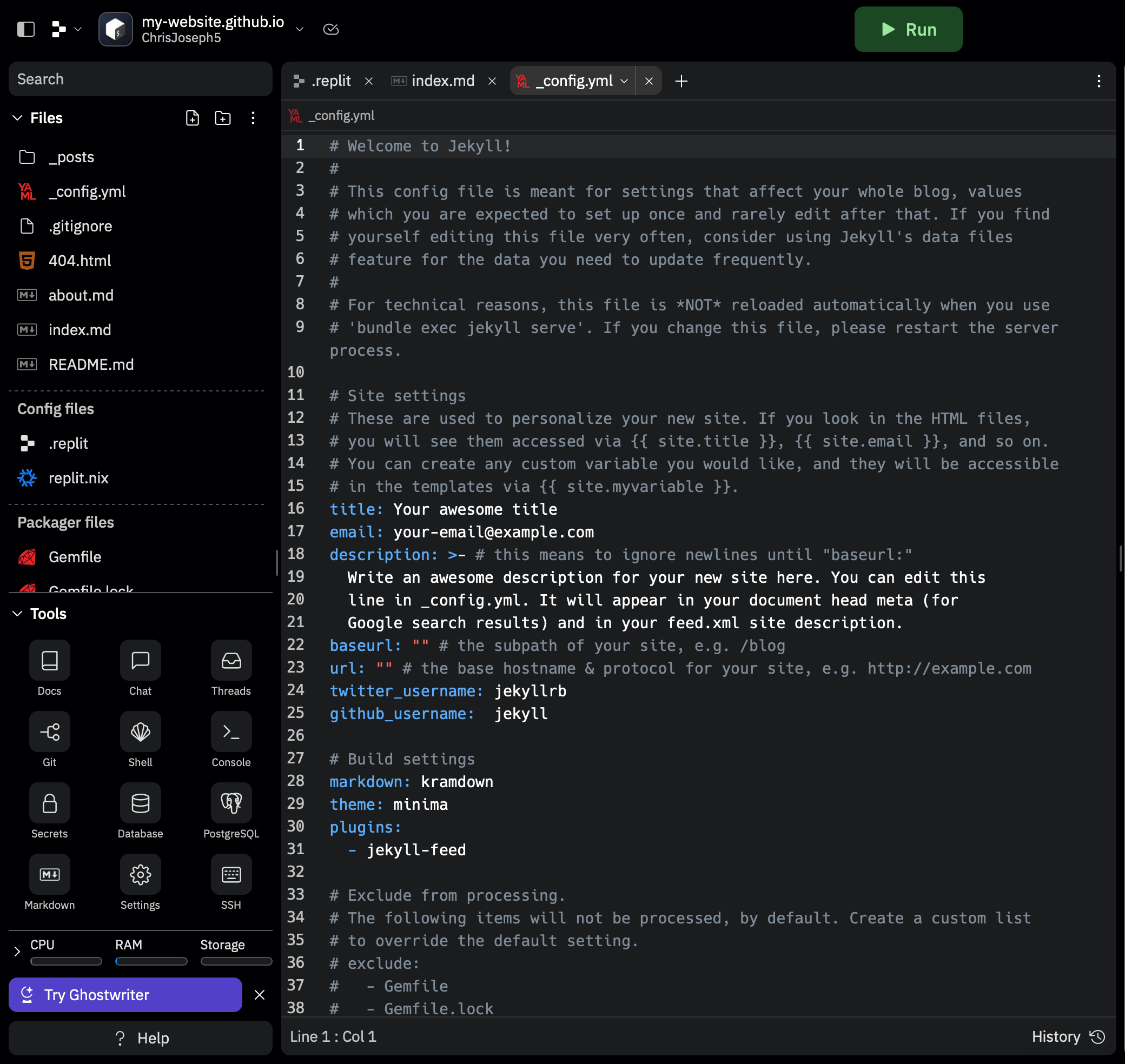Image resolution: width=1125 pixels, height=1064 pixels.
Task: Click the CPU usage bar
Action: (x=67, y=961)
